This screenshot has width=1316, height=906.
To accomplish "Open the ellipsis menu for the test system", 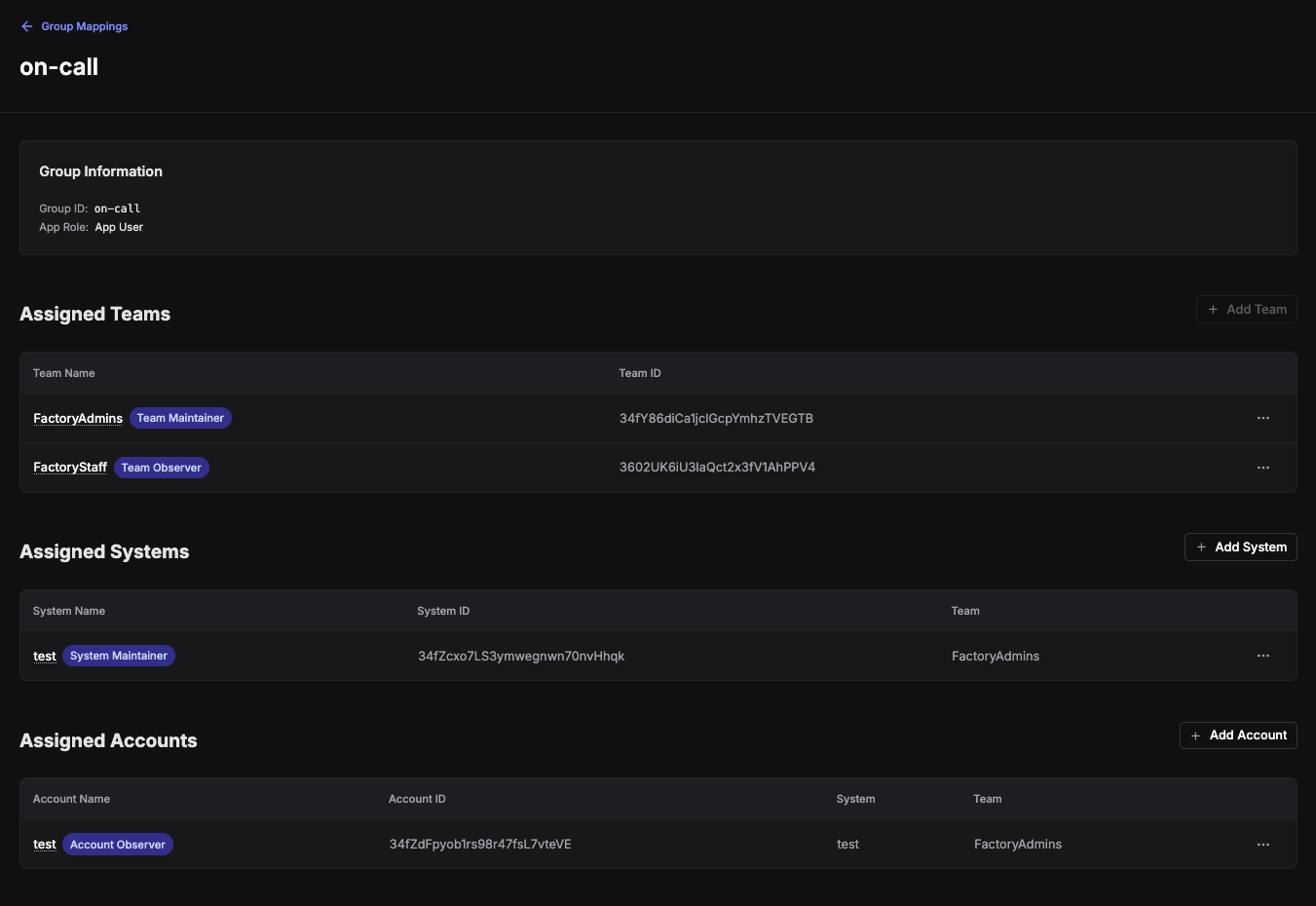I will (x=1263, y=656).
